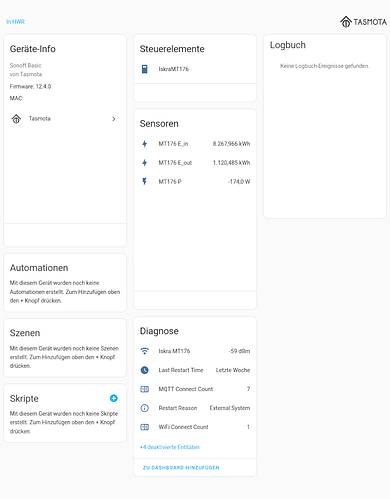Click the 'Keine Logbuch-Ereignisse gefunden' message

tap(325, 66)
